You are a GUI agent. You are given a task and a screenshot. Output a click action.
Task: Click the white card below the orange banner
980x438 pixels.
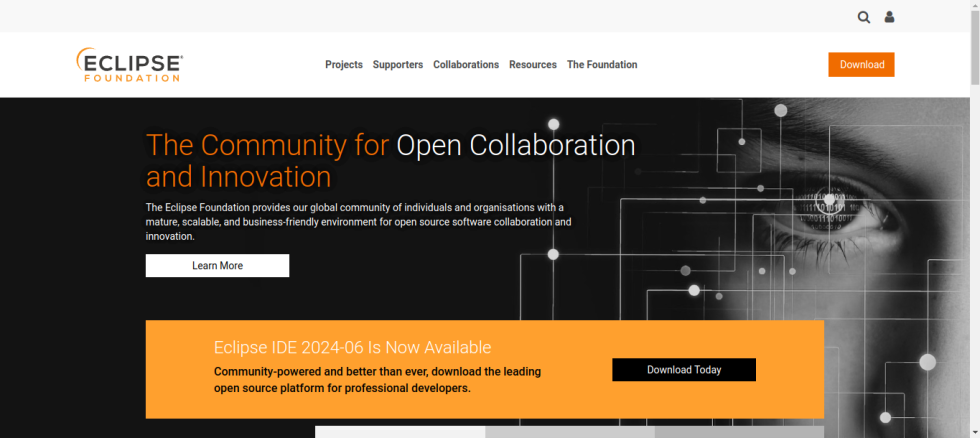(x=400, y=432)
